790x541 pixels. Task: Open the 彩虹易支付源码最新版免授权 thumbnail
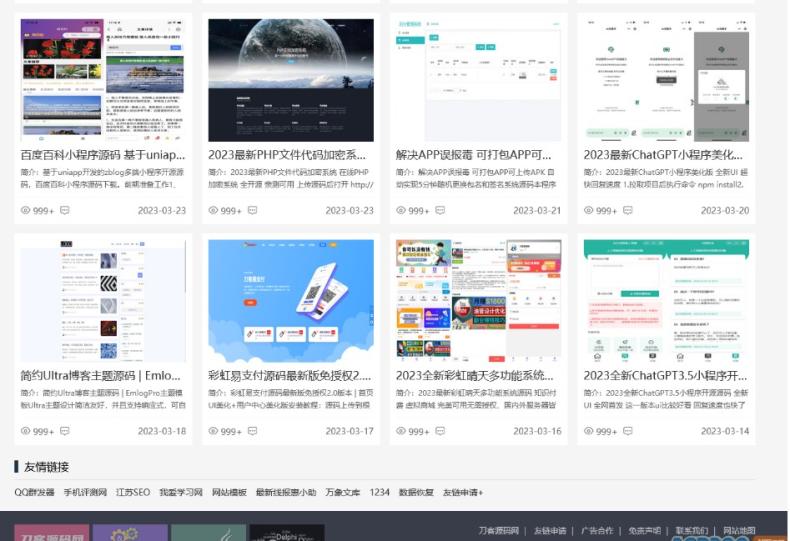290,300
